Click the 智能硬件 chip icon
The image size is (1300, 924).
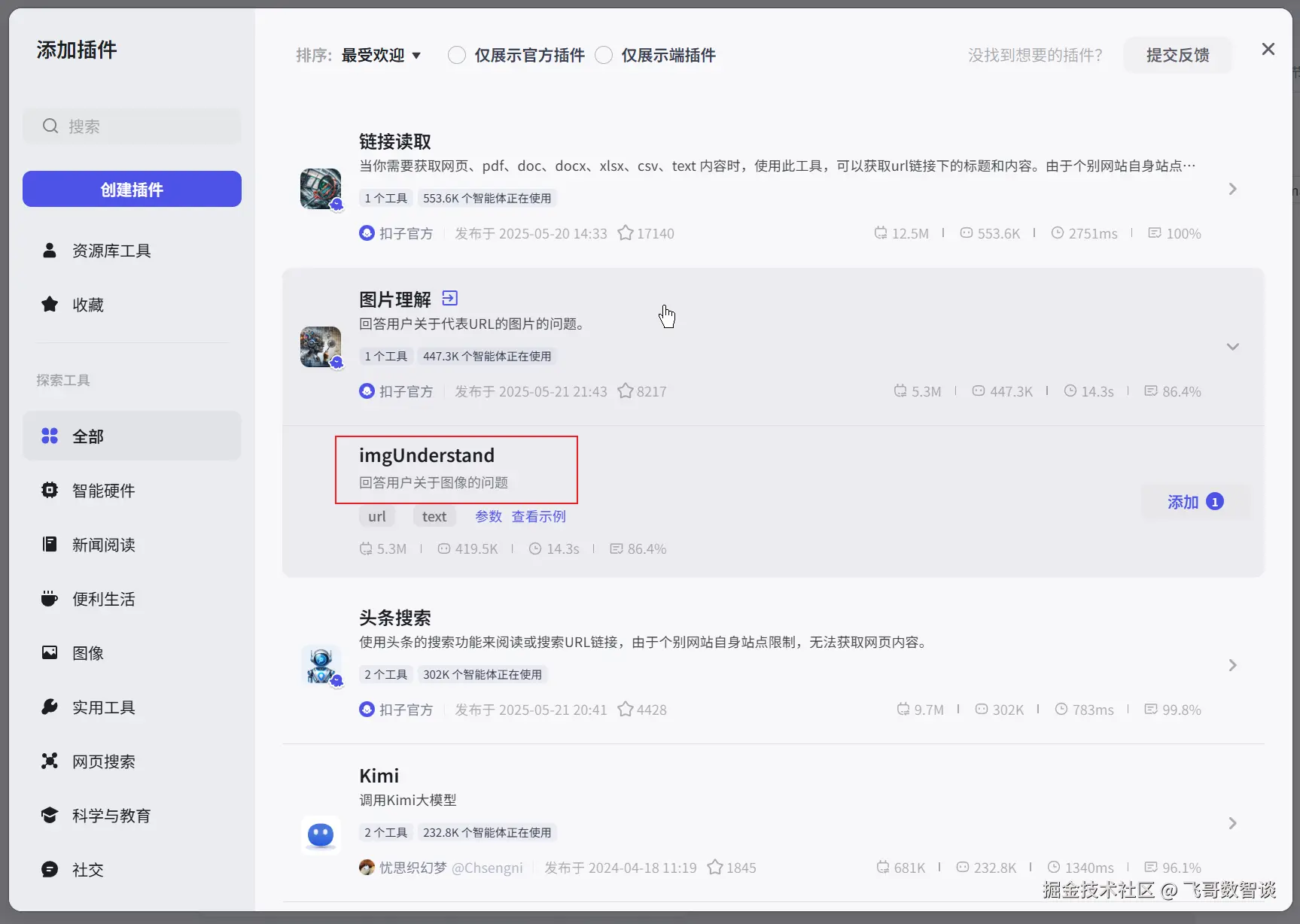click(x=50, y=490)
